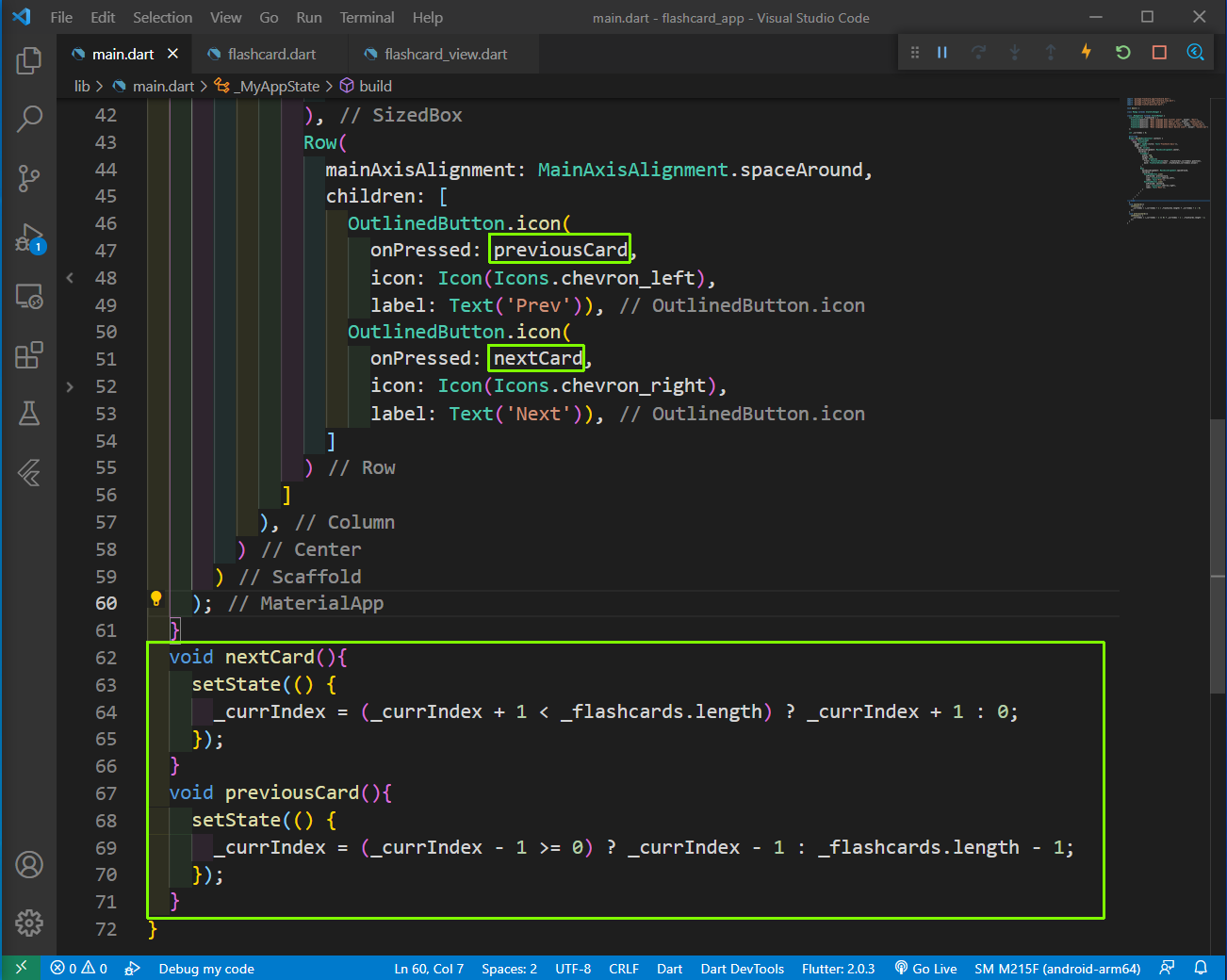Screen dimensions: 1227x980
Task: Click the previousCard reference on line 47
Action: [561, 250]
